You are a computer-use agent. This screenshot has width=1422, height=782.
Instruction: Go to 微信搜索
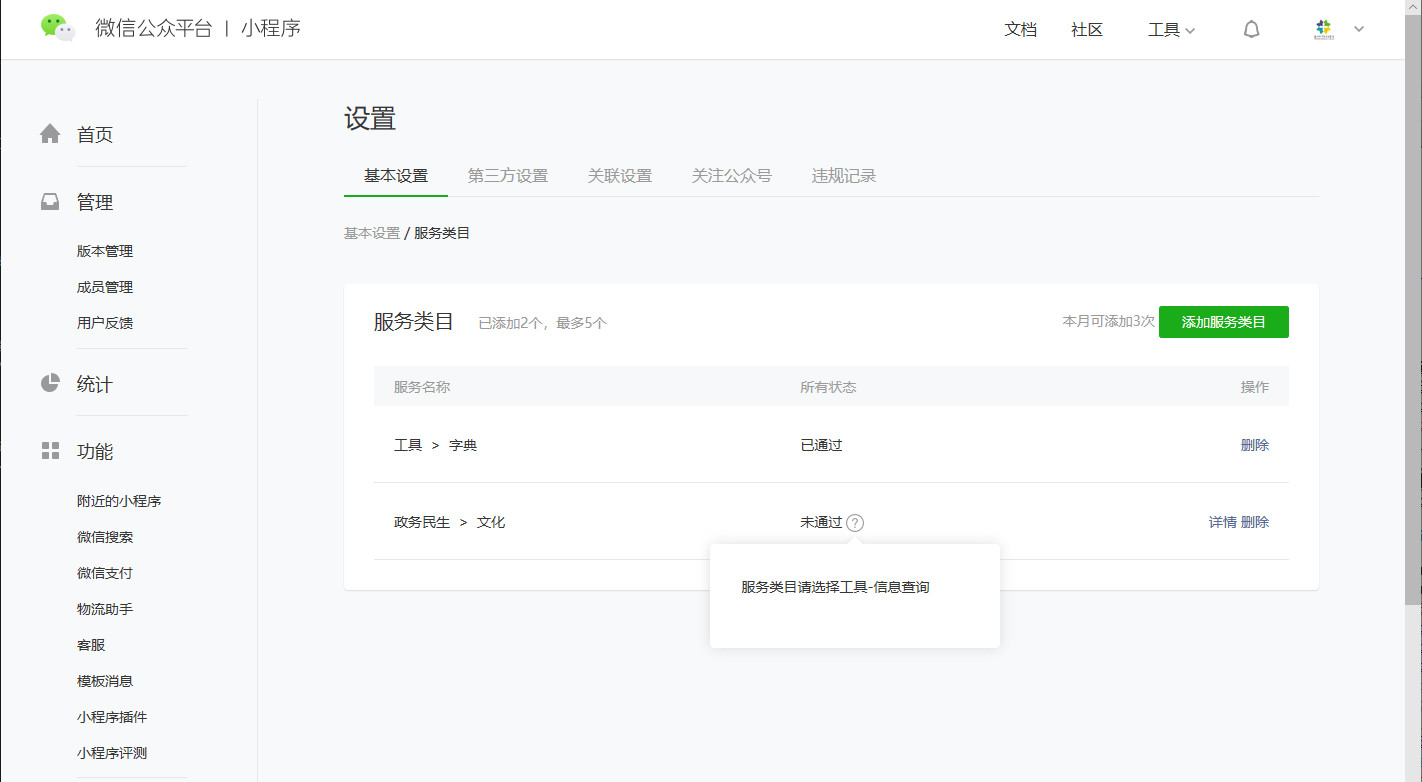tap(105, 537)
